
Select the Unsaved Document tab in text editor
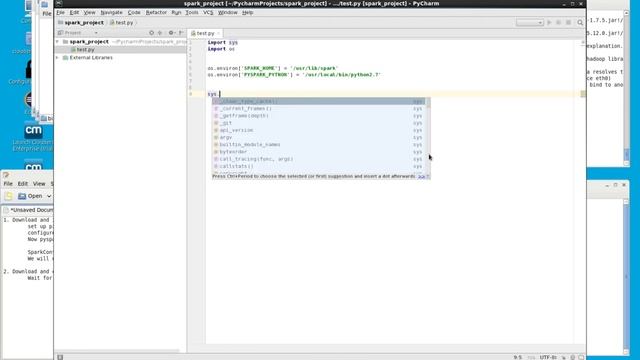click(x=28, y=210)
